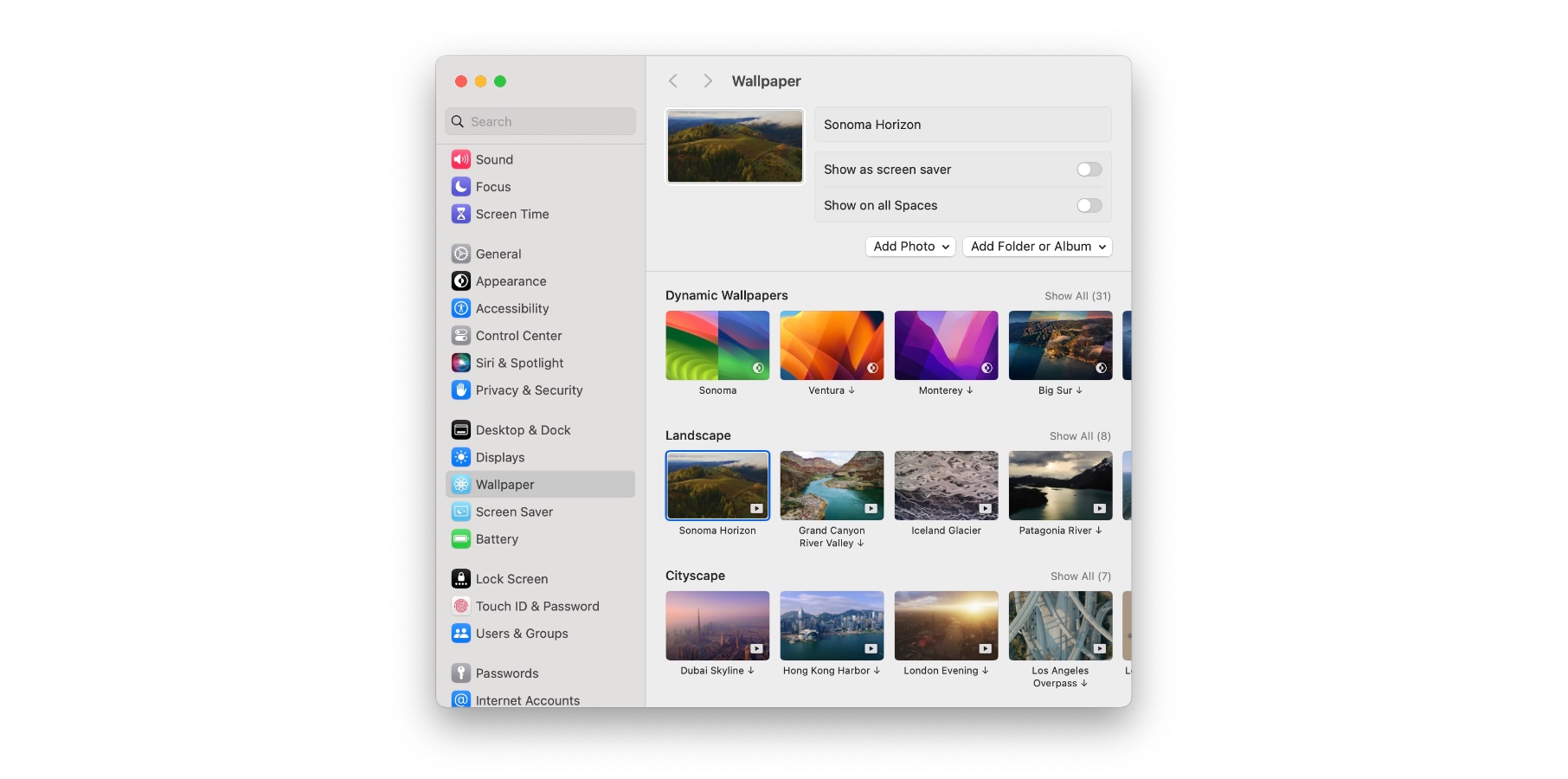Show all 31 Dynamic Wallpapers
This screenshot has width=1568, height=779.
pyautogui.click(x=1077, y=296)
